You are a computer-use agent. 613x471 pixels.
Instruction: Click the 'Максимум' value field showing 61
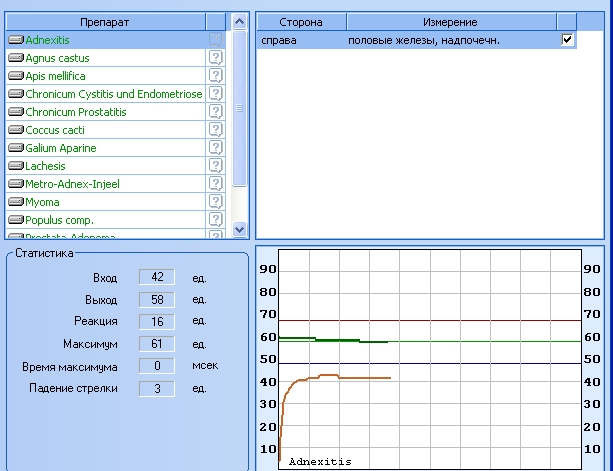coord(157,344)
